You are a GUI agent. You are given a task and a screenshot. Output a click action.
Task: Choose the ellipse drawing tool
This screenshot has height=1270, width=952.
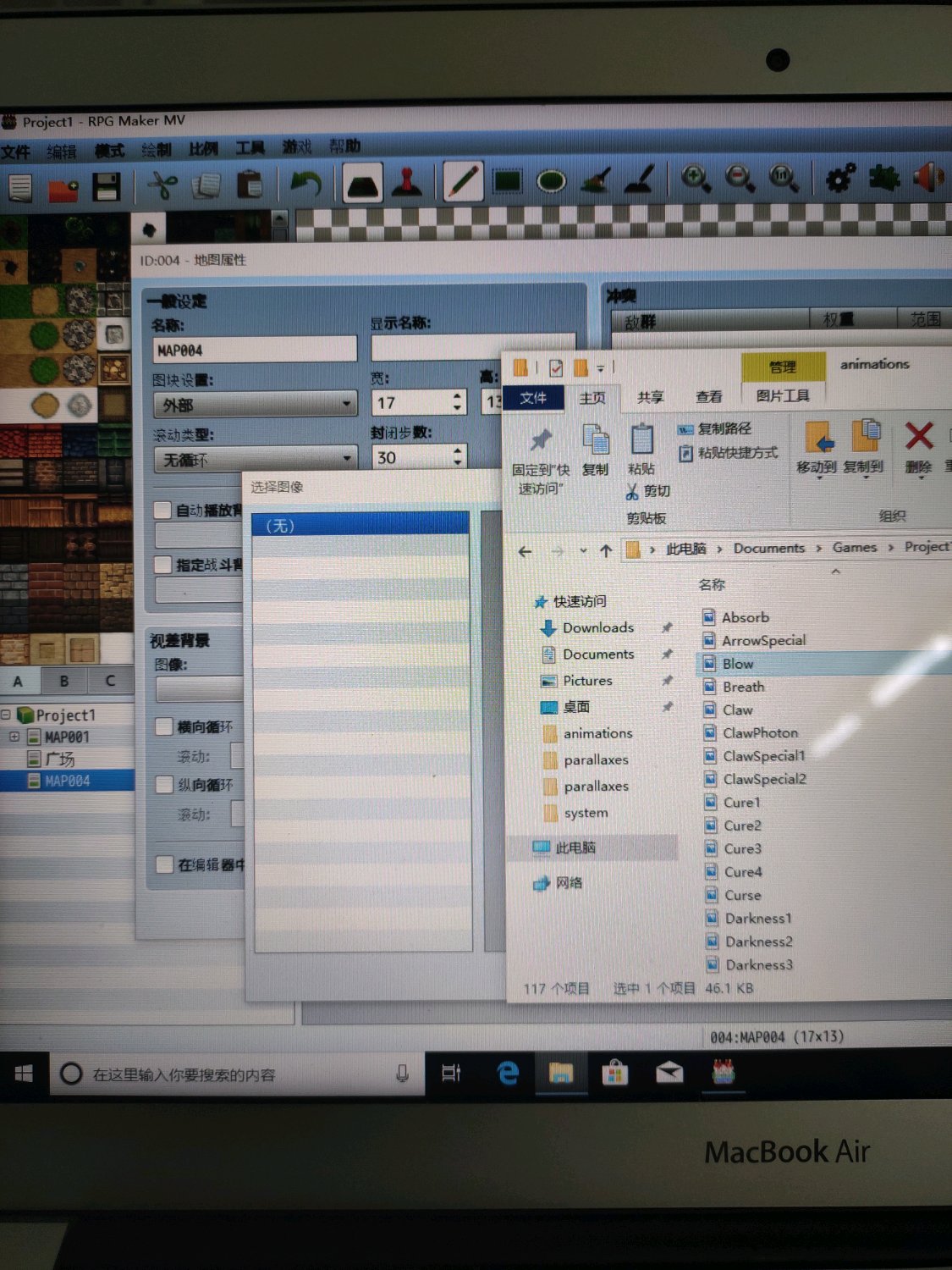point(551,181)
